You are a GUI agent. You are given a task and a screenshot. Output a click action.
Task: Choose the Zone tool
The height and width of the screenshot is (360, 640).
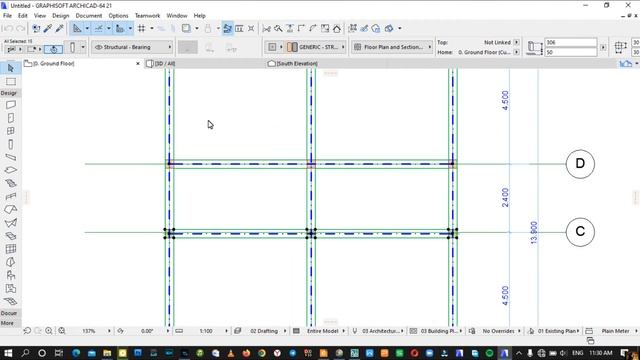(11, 288)
